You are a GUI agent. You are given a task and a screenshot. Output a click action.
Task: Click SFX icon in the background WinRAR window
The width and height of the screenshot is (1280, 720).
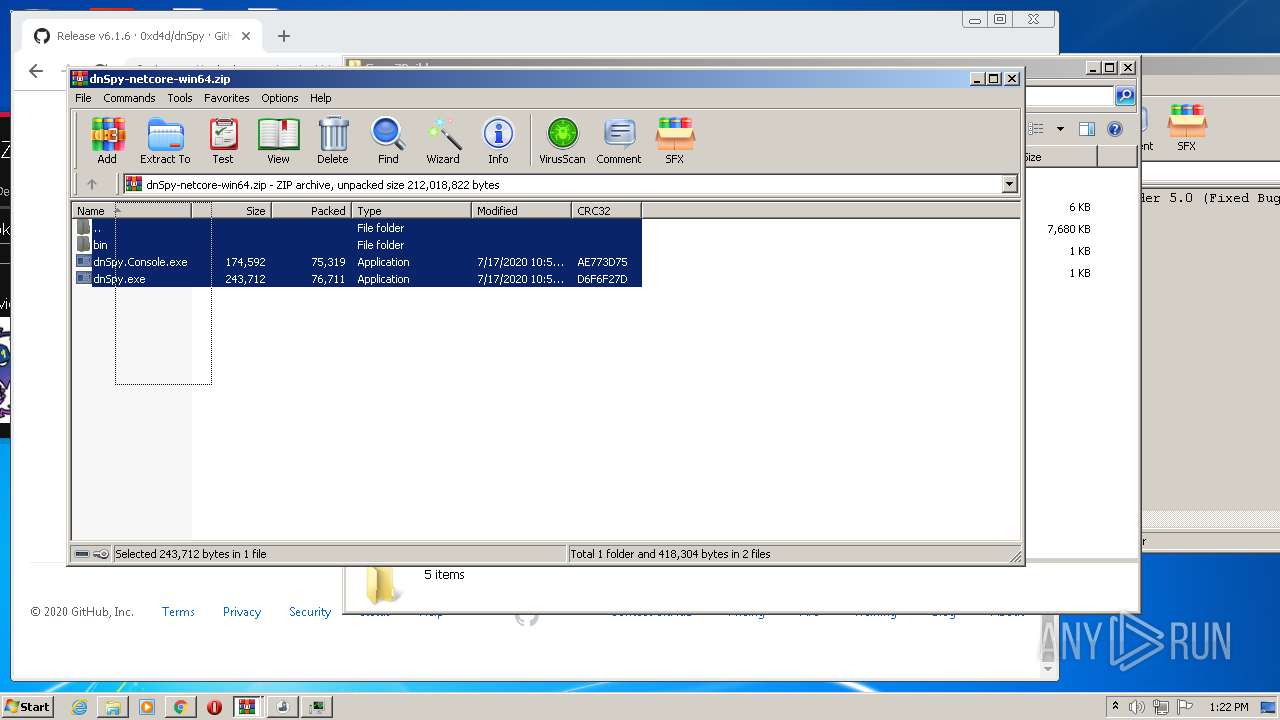pyautogui.click(x=1187, y=128)
